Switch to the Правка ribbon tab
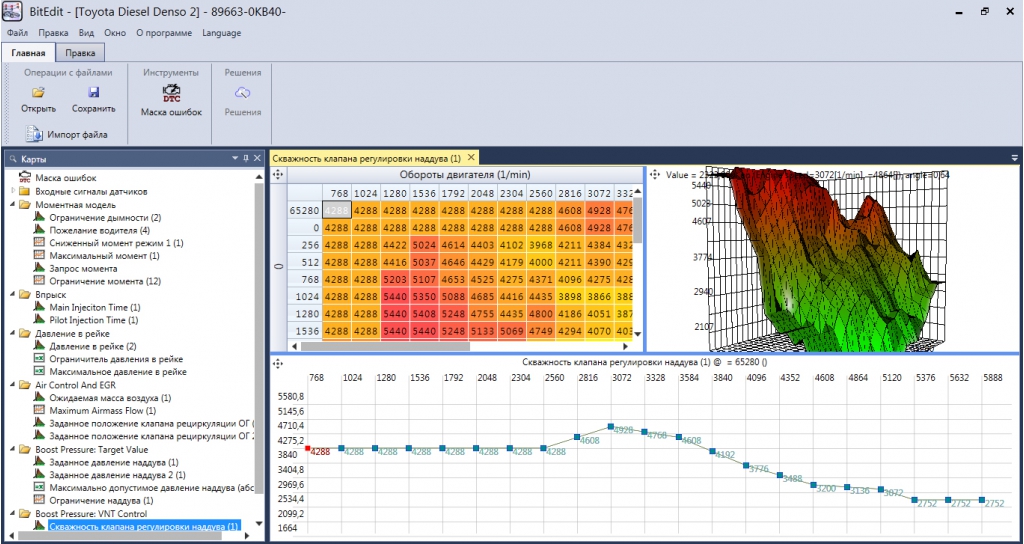This screenshot has width=1024, height=544. click(x=80, y=53)
